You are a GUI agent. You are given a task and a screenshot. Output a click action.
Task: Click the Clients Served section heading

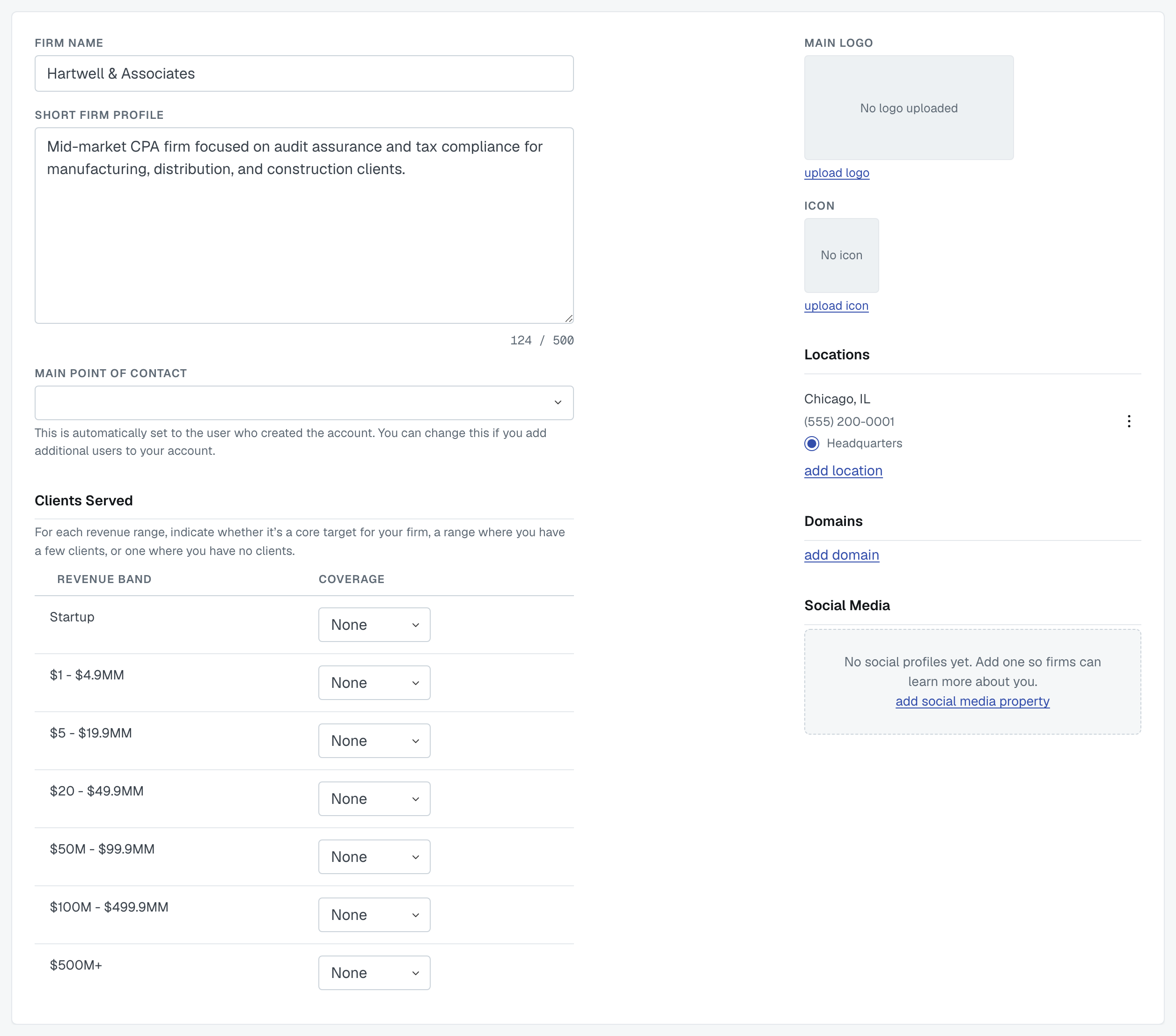(83, 501)
